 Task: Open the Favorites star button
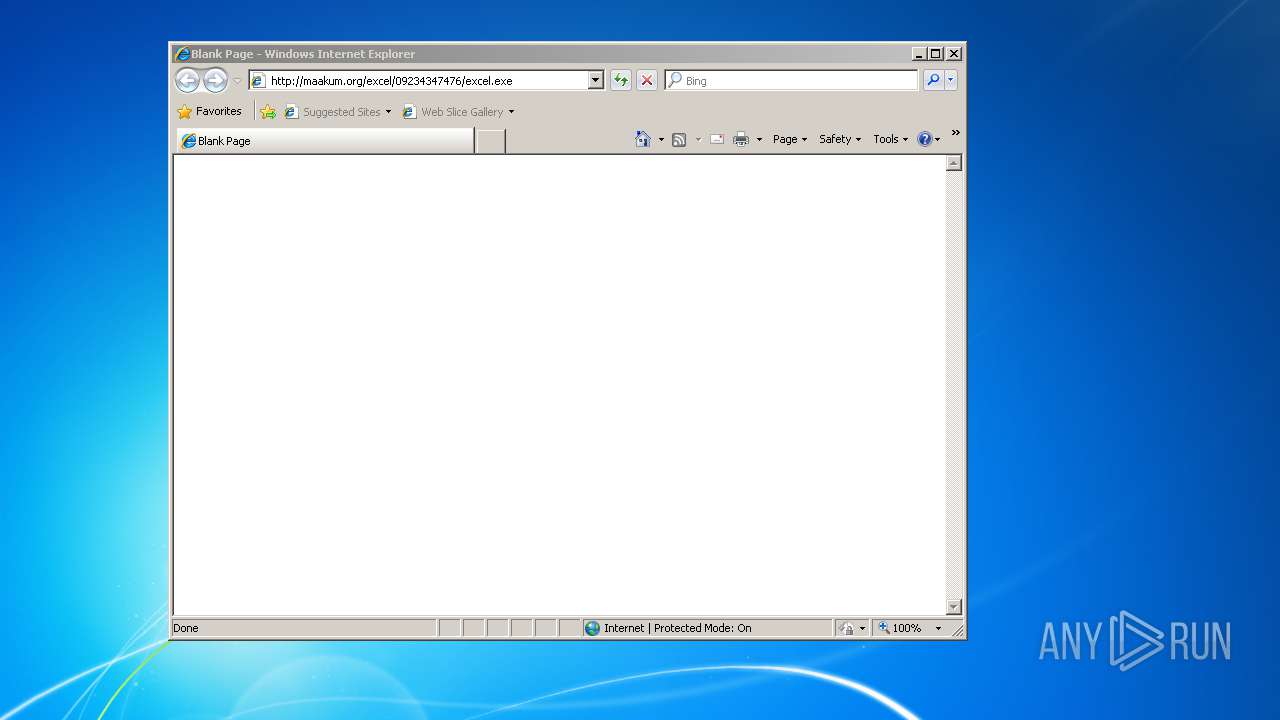209,112
